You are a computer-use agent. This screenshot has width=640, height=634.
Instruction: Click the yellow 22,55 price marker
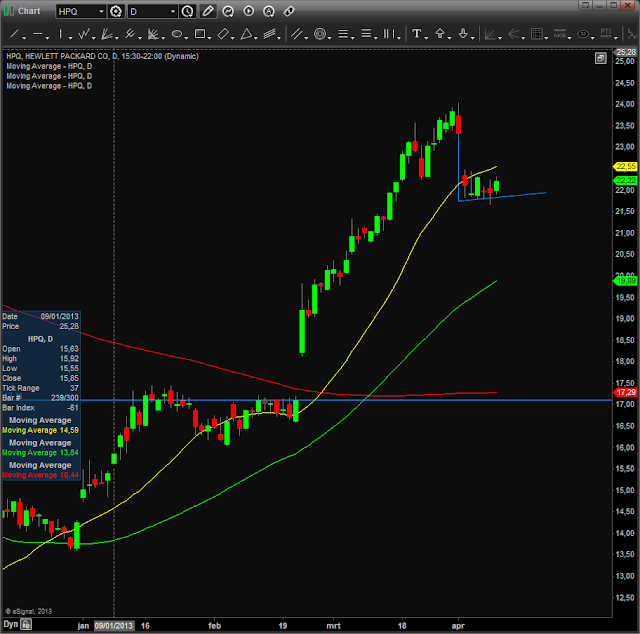coord(625,166)
